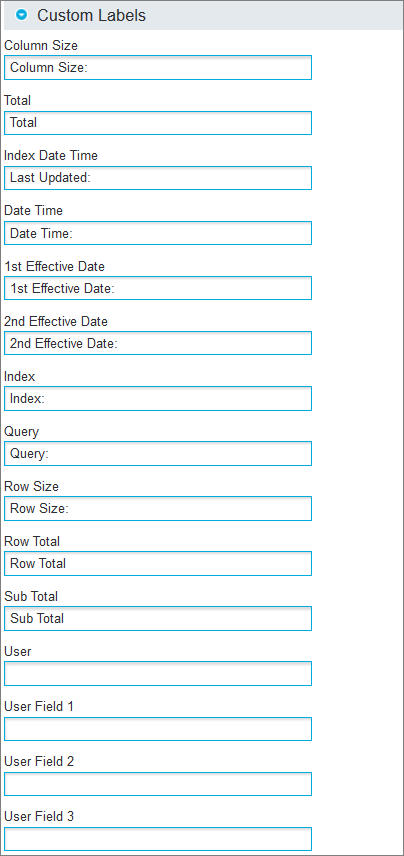This screenshot has height=856, width=404.
Task: Click the Sub Total label text box
Action: tap(158, 619)
